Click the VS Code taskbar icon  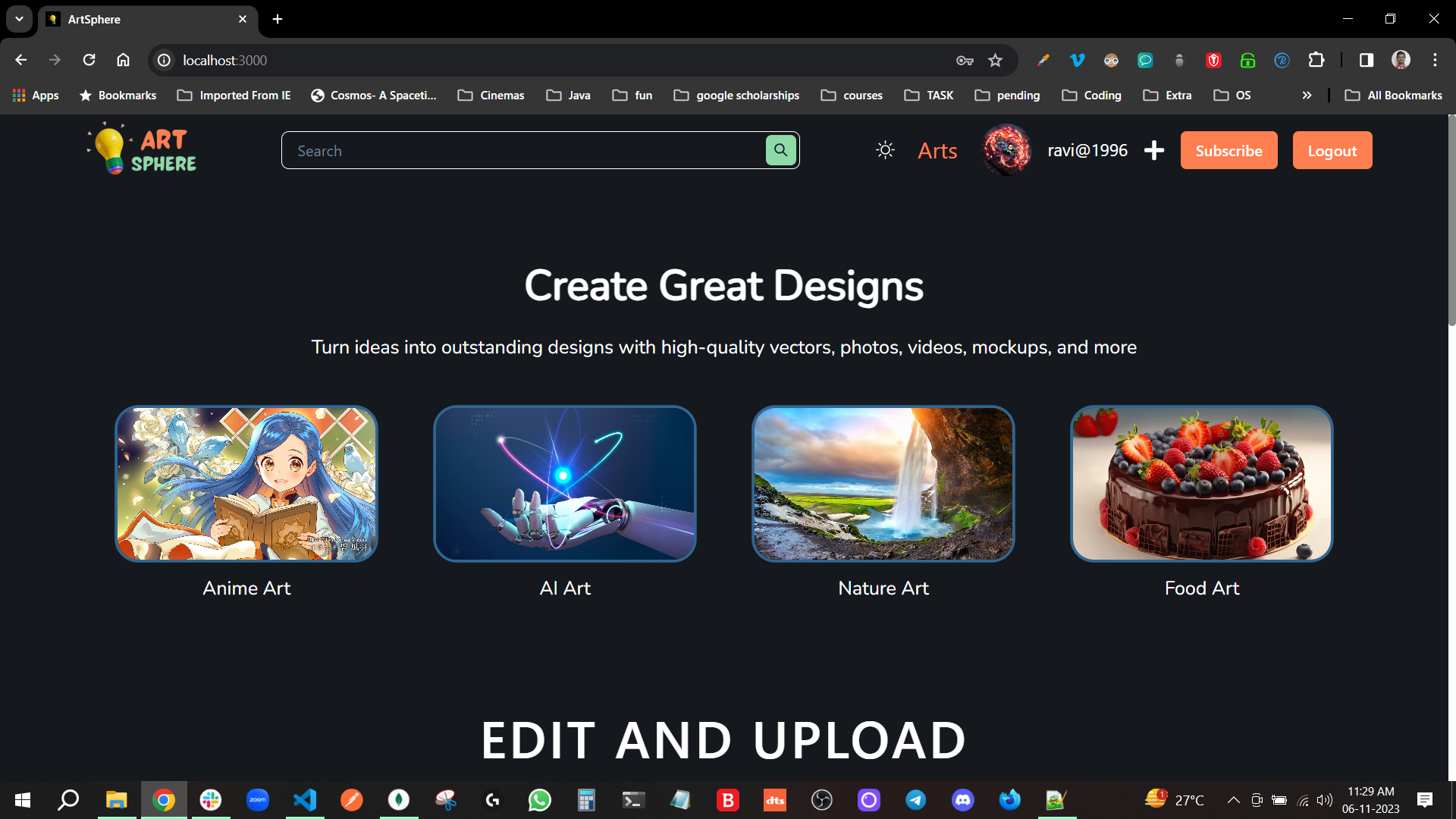[305, 799]
